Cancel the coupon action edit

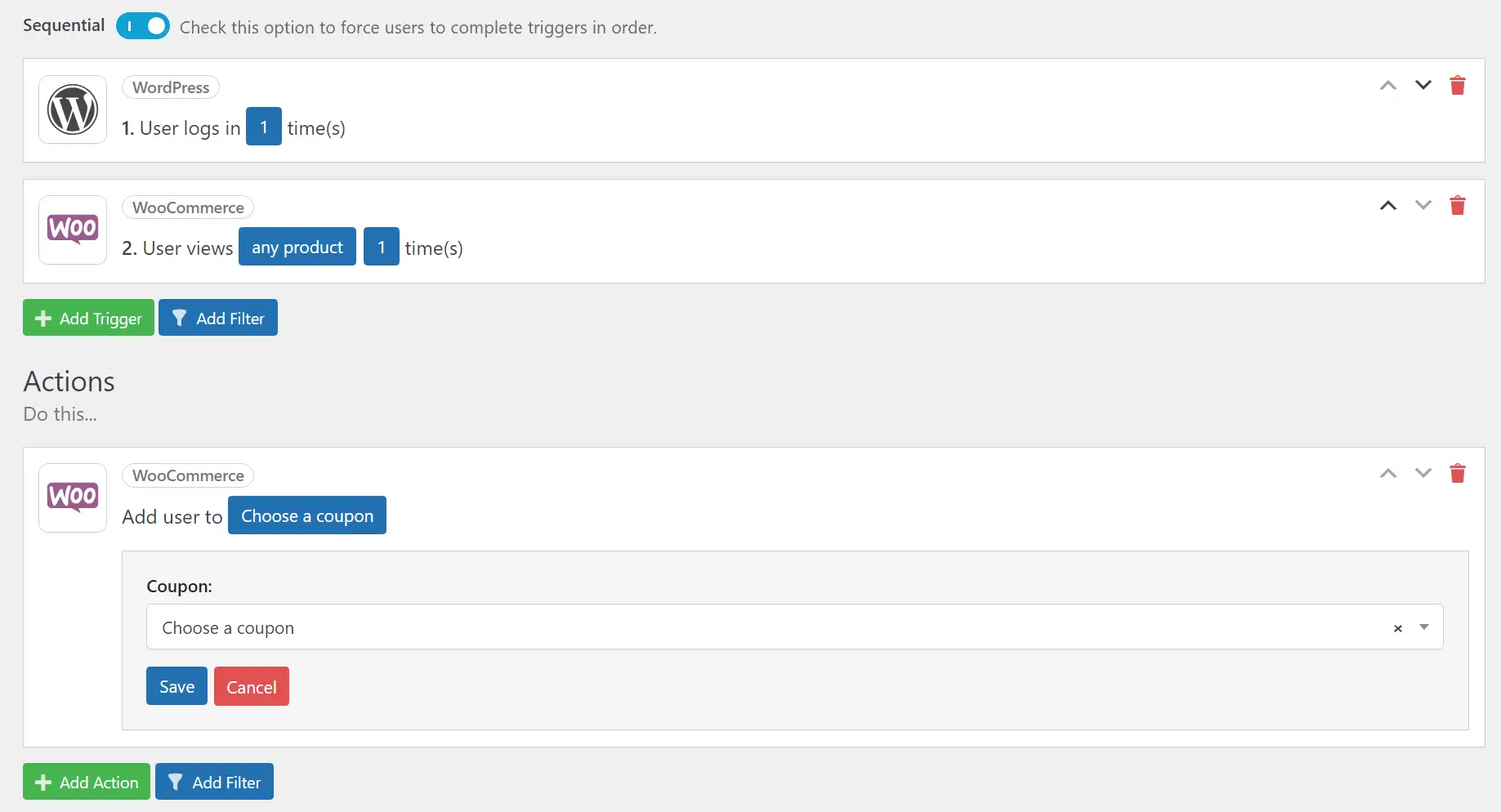[x=252, y=686]
